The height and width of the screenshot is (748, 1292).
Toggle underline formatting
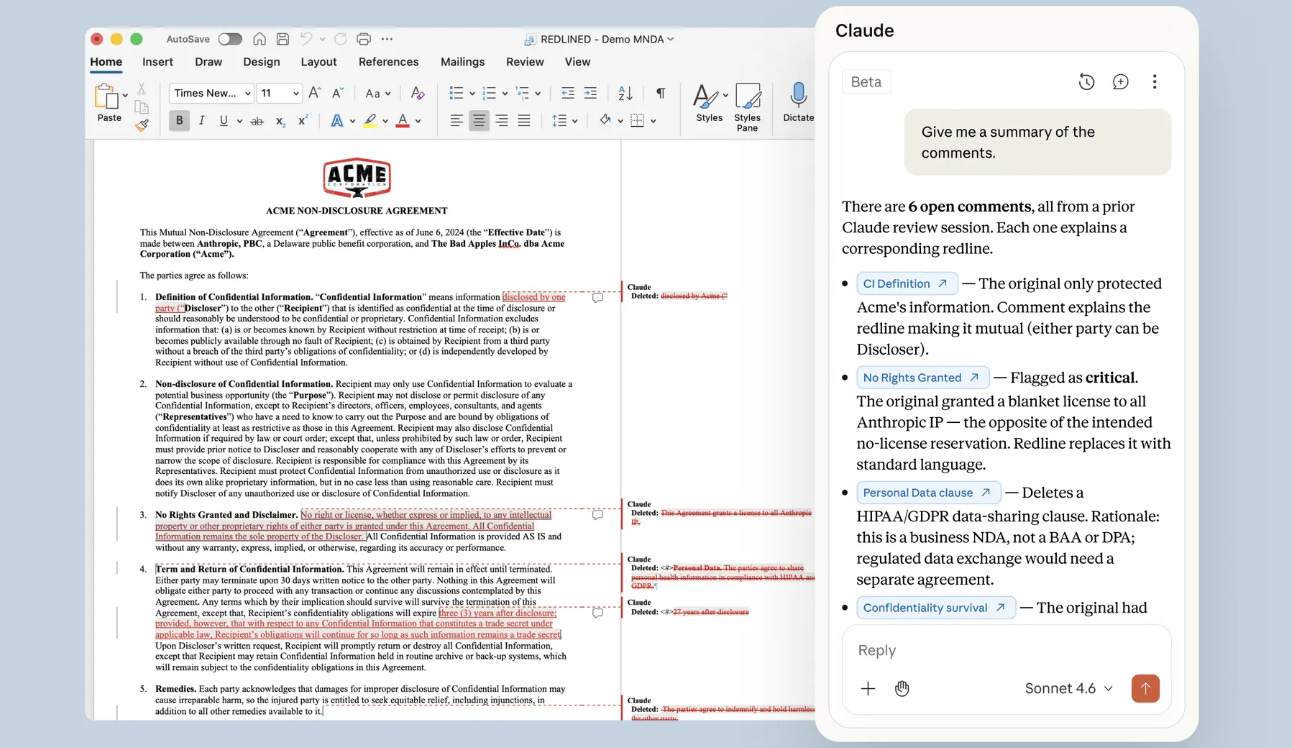click(x=223, y=121)
